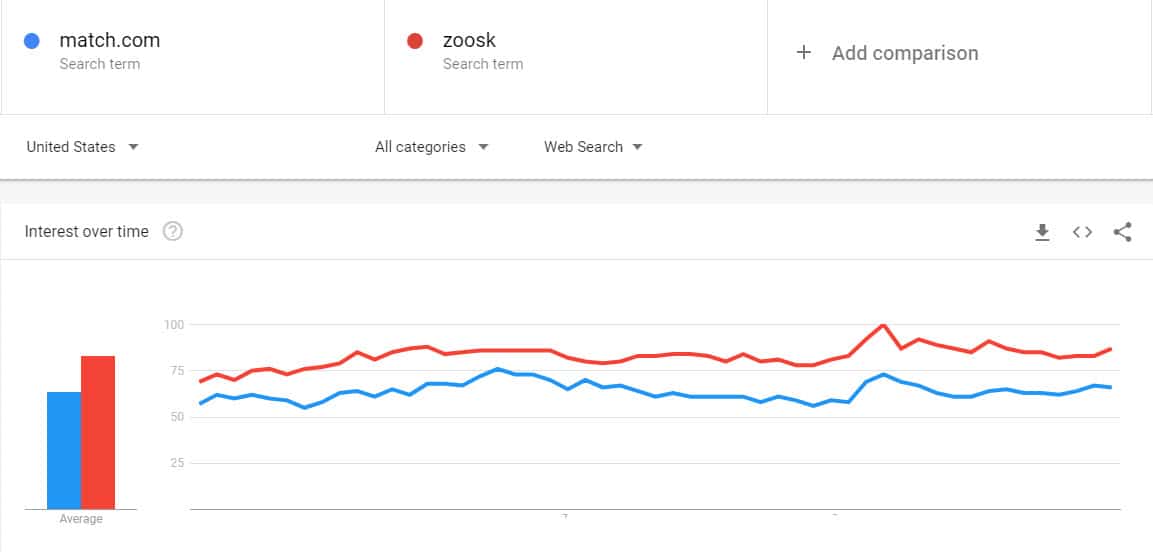Edit the zoosk search term
The width and height of the screenshot is (1153, 552).
click(x=469, y=40)
